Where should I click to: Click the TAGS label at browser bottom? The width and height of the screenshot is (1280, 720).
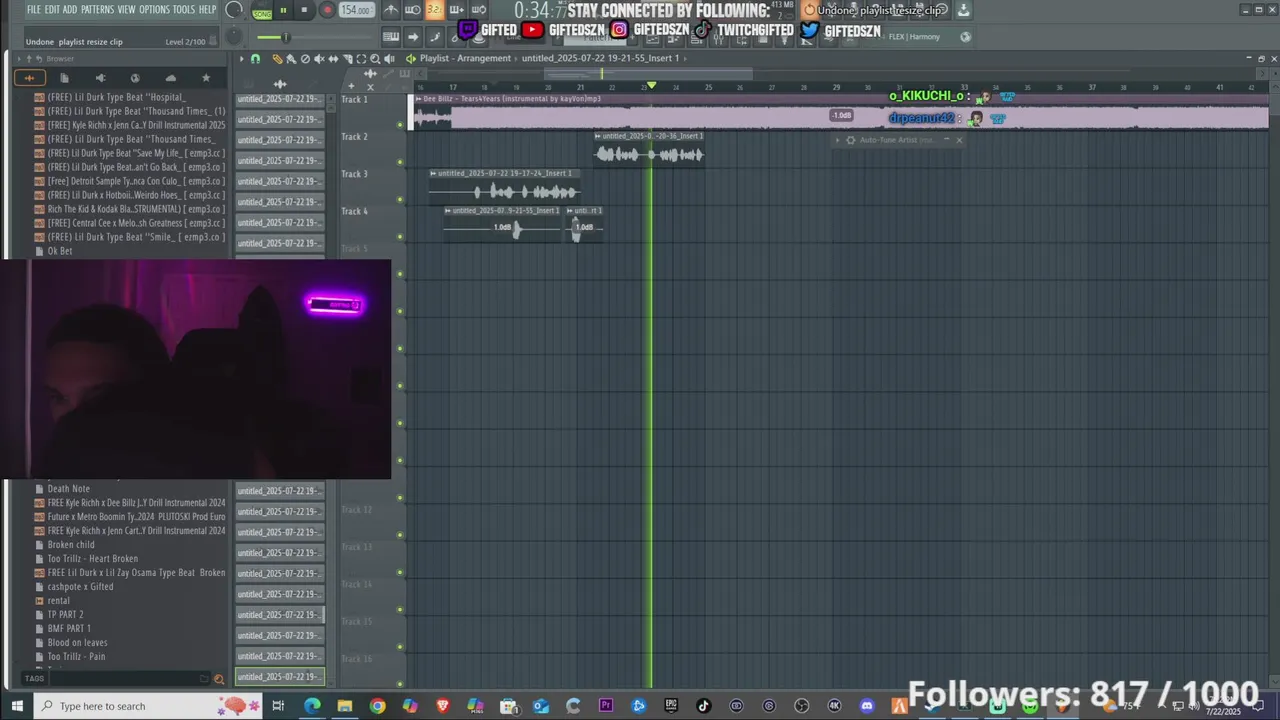[x=34, y=678]
